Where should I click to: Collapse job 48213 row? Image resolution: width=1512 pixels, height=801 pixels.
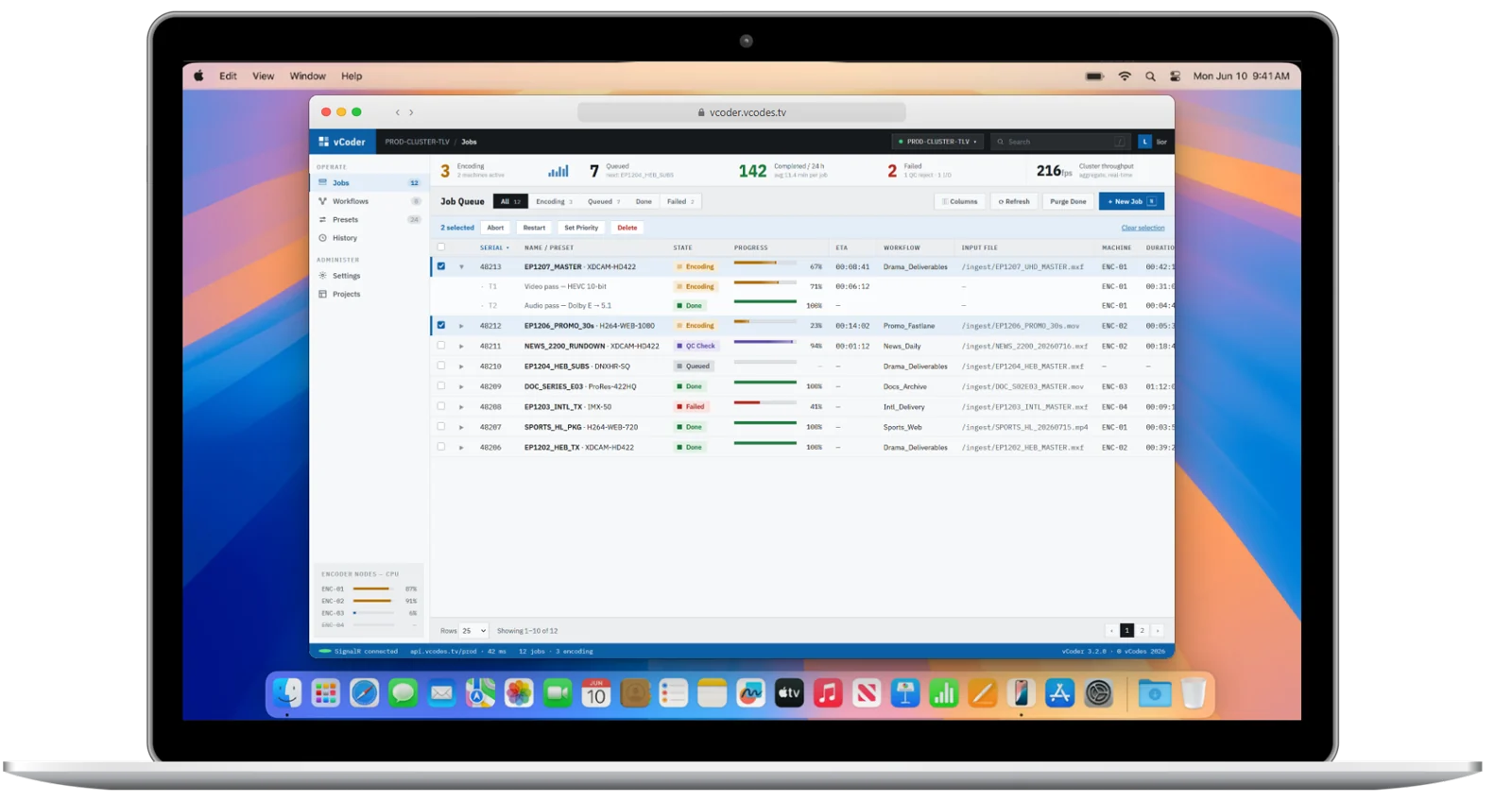461,267
